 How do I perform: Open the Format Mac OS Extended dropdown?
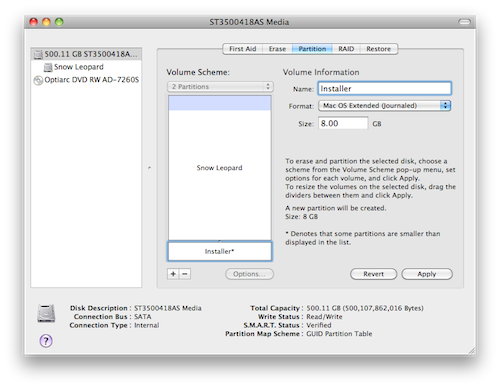[x=385, y=106]
